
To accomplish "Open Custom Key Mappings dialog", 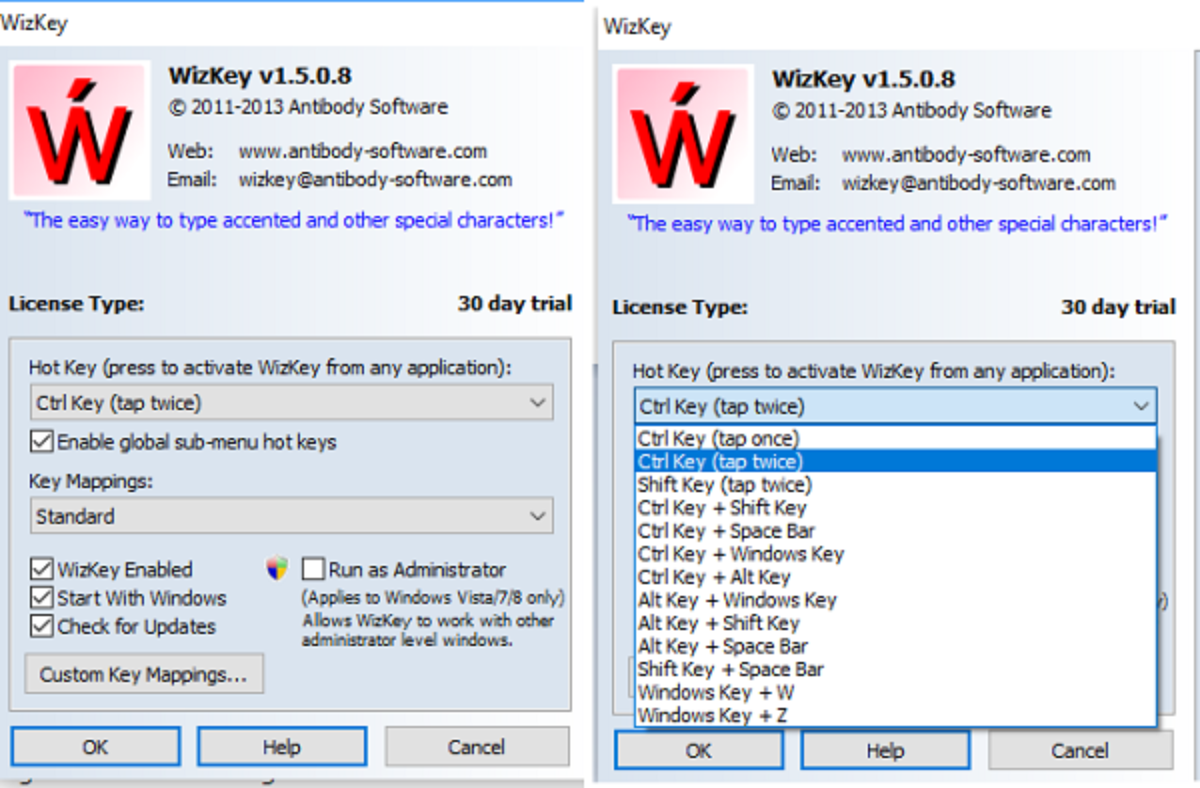I will (144, 673).
